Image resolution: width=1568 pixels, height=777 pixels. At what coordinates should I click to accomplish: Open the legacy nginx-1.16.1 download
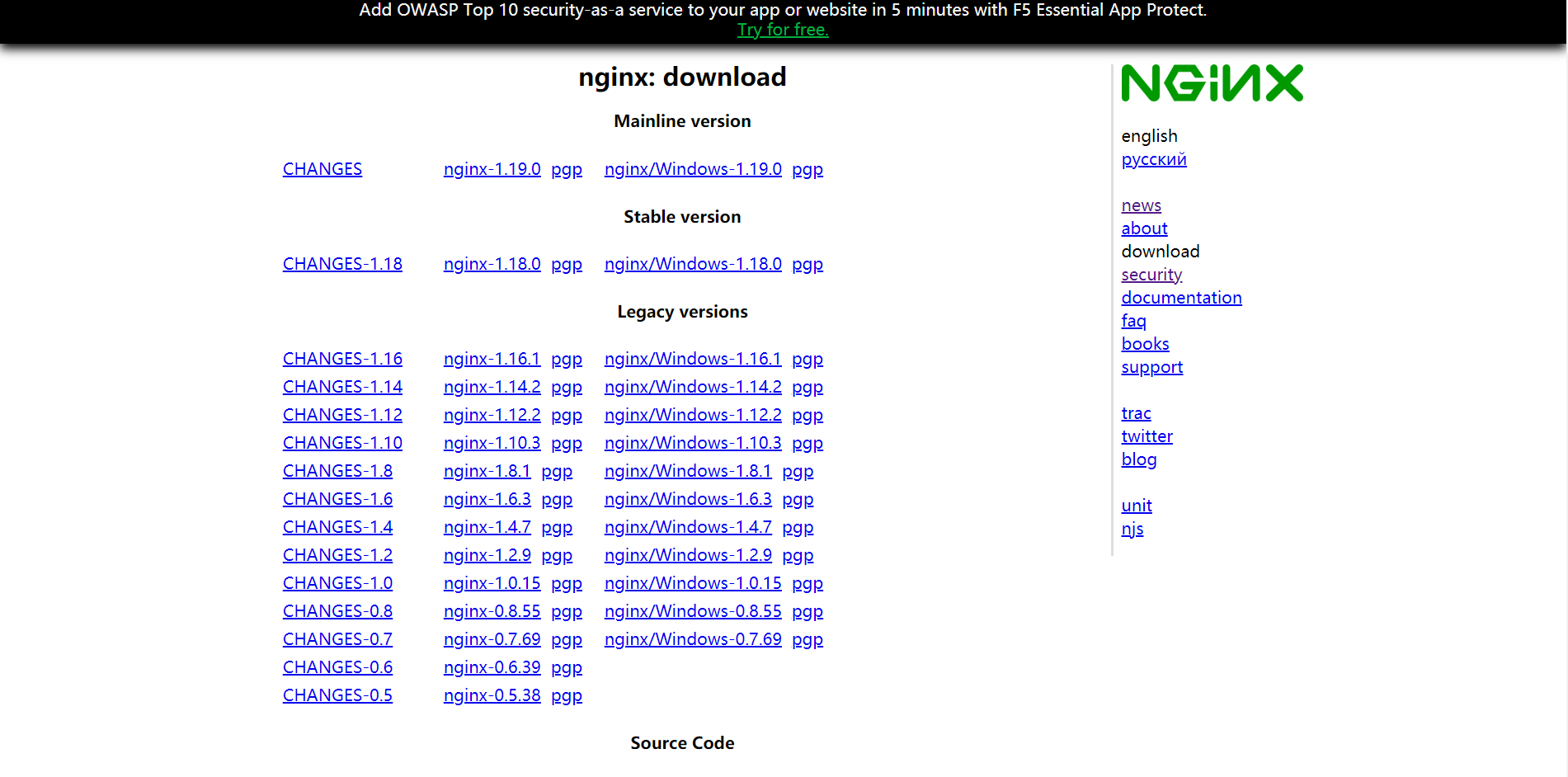(x=492, y=359)
